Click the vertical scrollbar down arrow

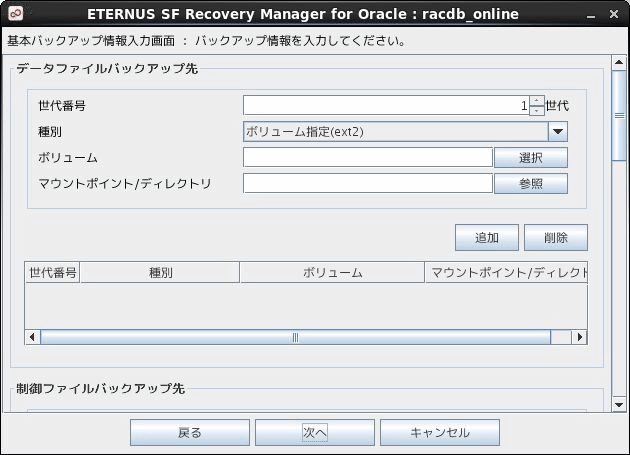click(619, 404)
